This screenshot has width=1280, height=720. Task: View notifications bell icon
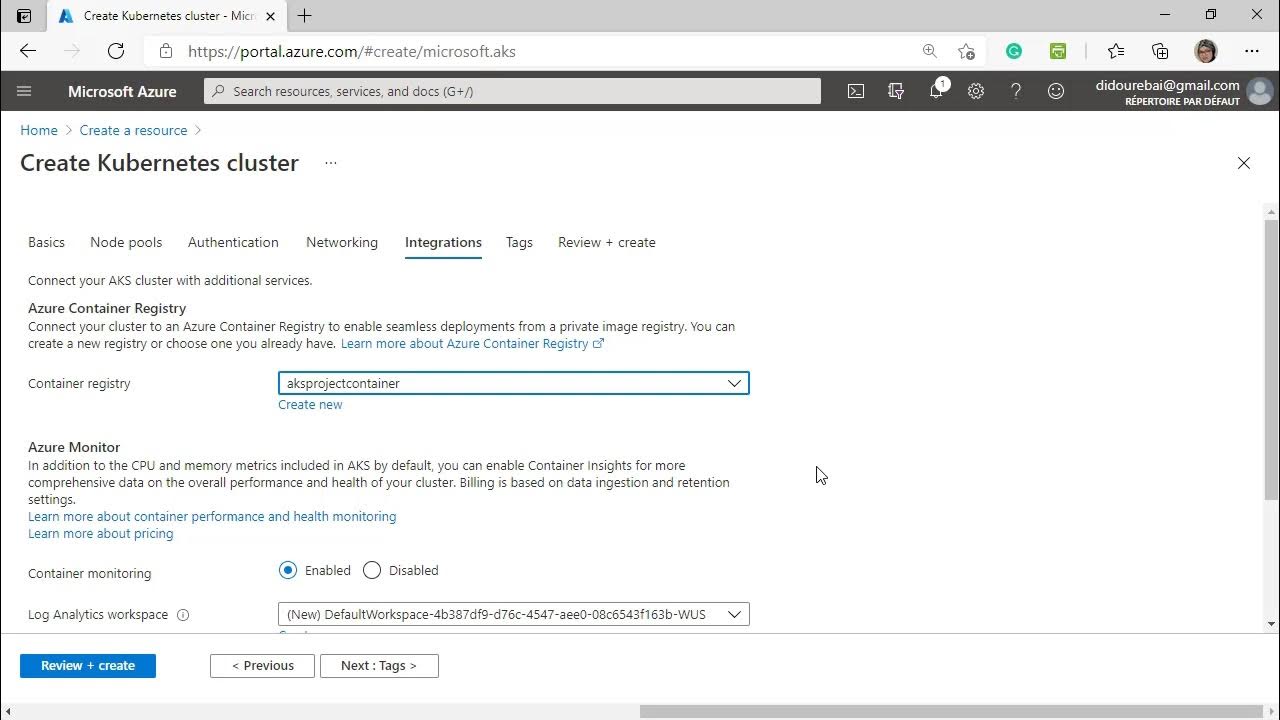937,91
